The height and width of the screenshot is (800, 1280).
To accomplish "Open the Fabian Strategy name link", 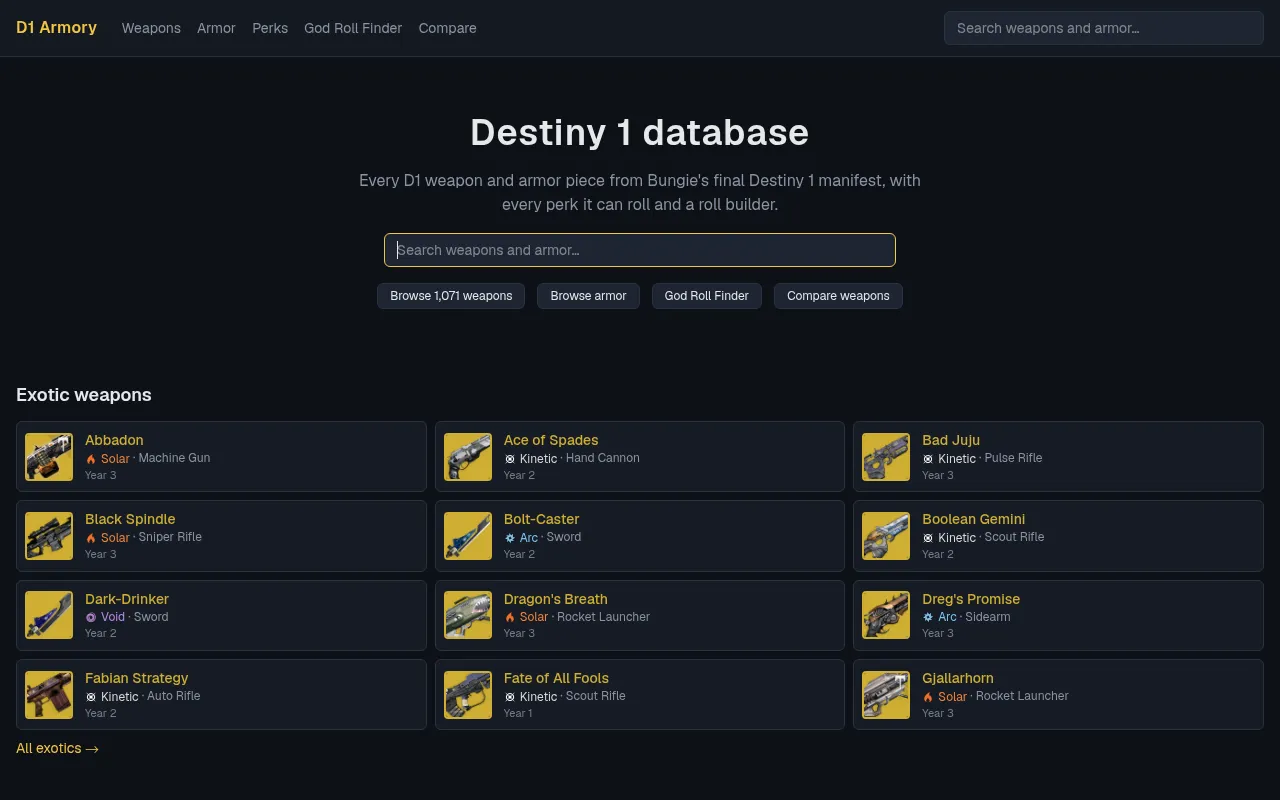I will pos(137,678).
